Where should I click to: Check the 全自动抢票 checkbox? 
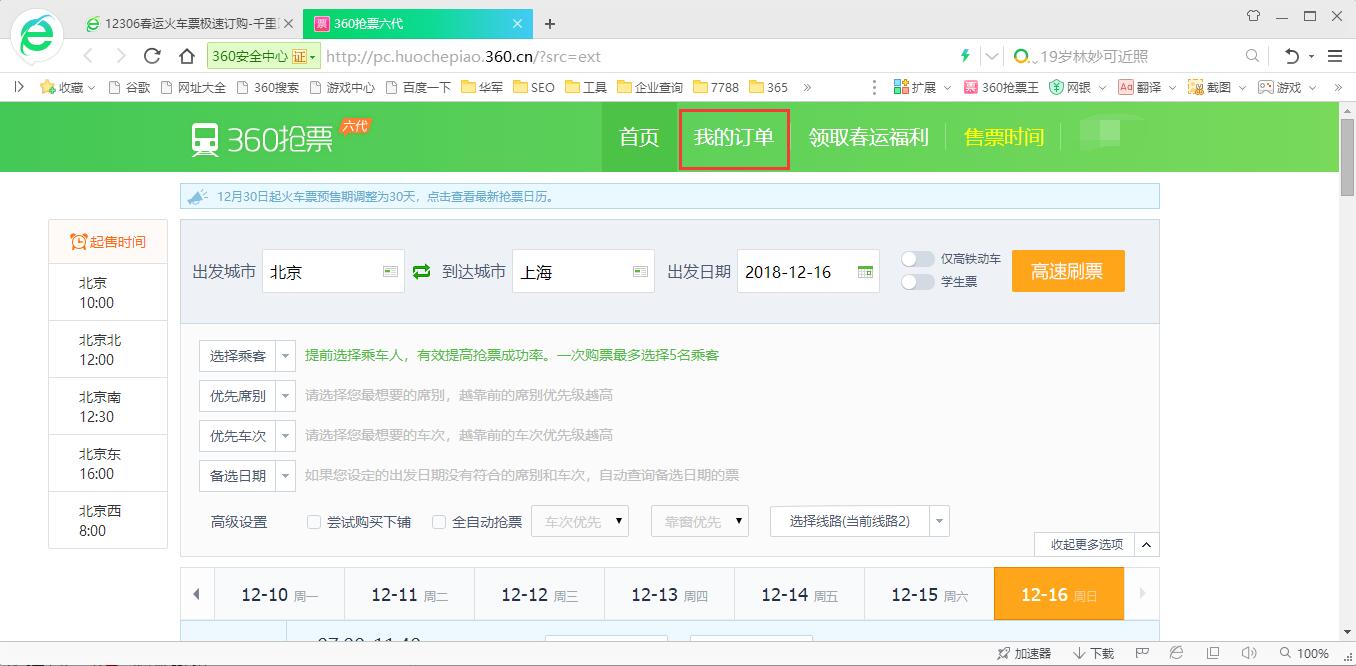439,521
